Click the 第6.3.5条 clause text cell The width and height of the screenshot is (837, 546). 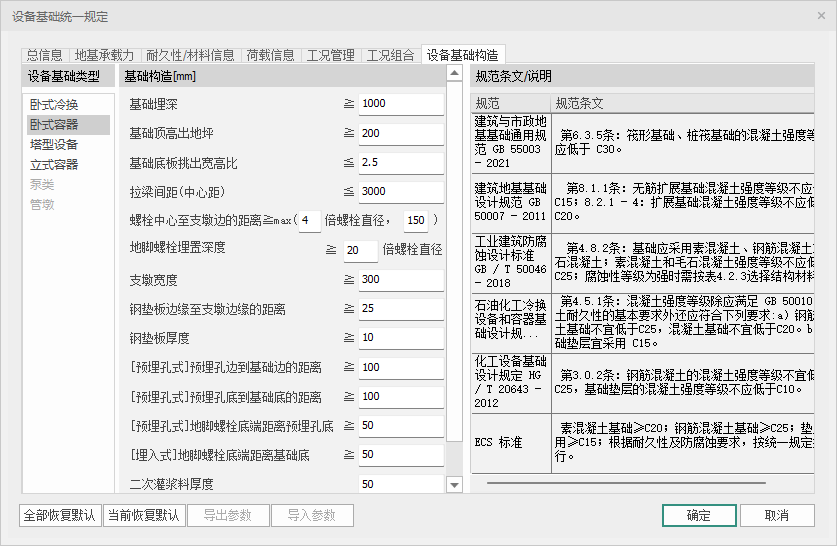click(x=683, y=143)
